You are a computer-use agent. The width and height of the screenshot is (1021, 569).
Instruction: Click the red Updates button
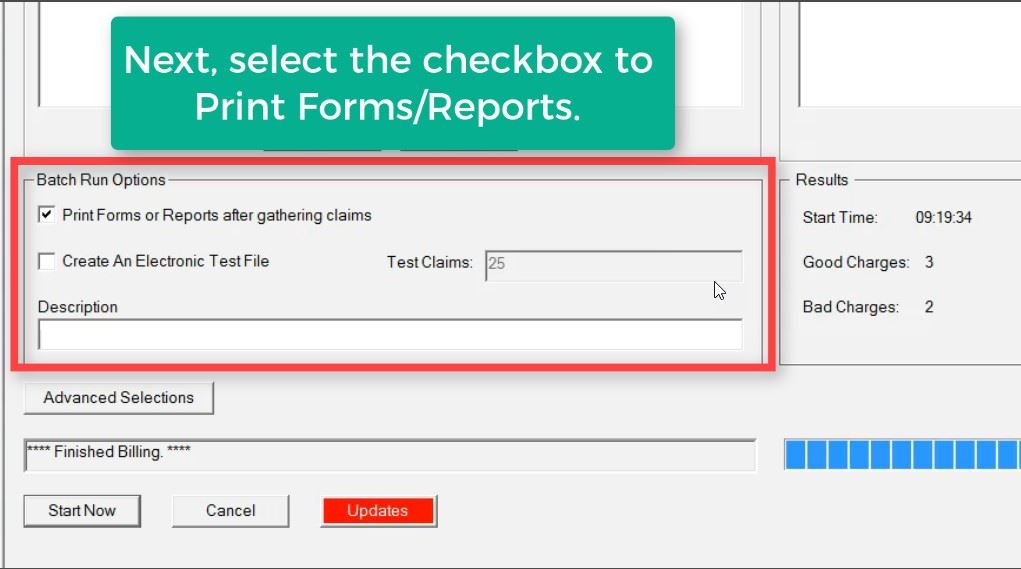(x=378, y=511)
